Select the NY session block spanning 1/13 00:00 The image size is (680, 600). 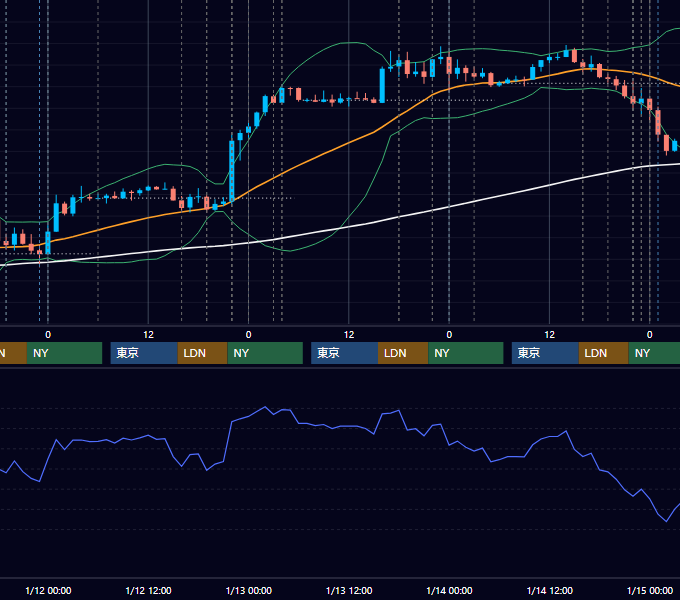265,353
